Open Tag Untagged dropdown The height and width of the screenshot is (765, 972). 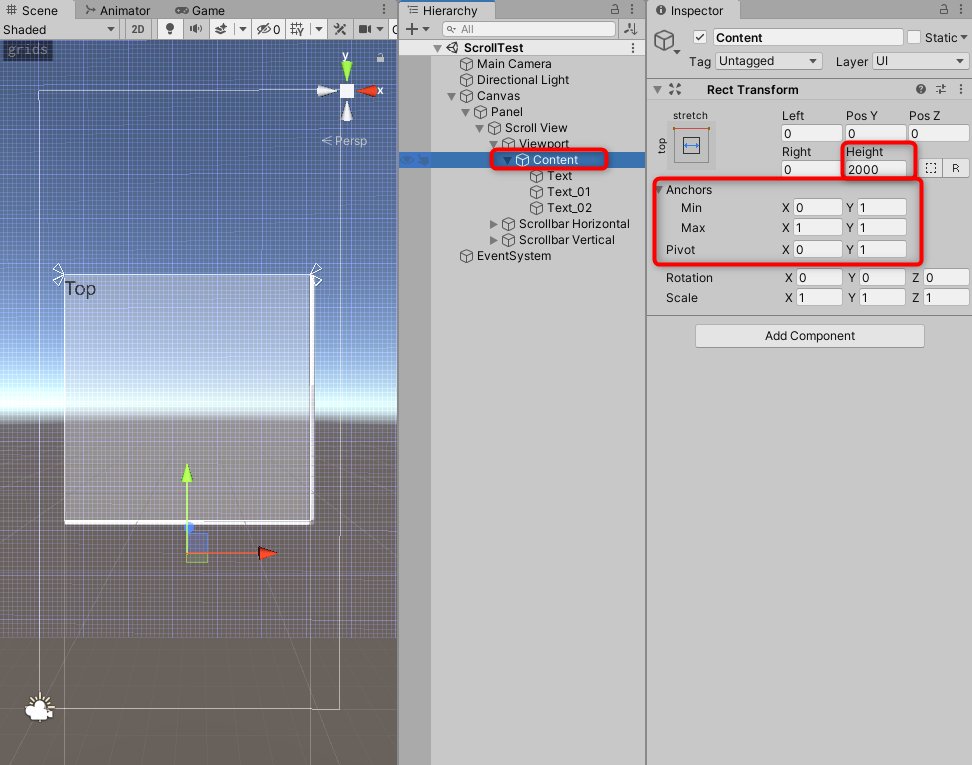pos(769,61)
